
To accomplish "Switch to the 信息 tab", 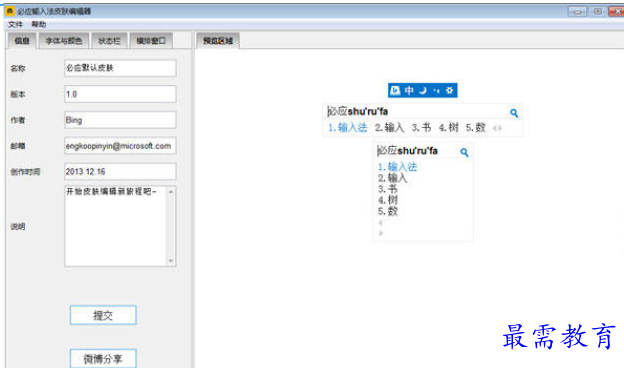I will pos(22,41).
